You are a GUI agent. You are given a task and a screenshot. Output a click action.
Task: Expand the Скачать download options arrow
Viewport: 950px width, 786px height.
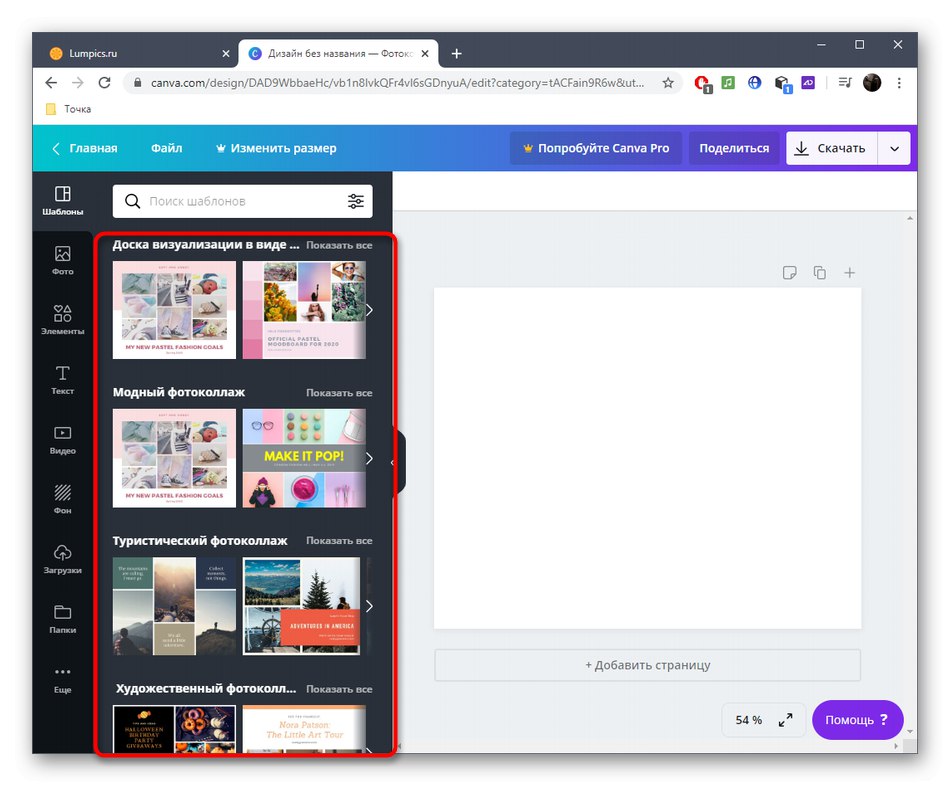point(894,148)
